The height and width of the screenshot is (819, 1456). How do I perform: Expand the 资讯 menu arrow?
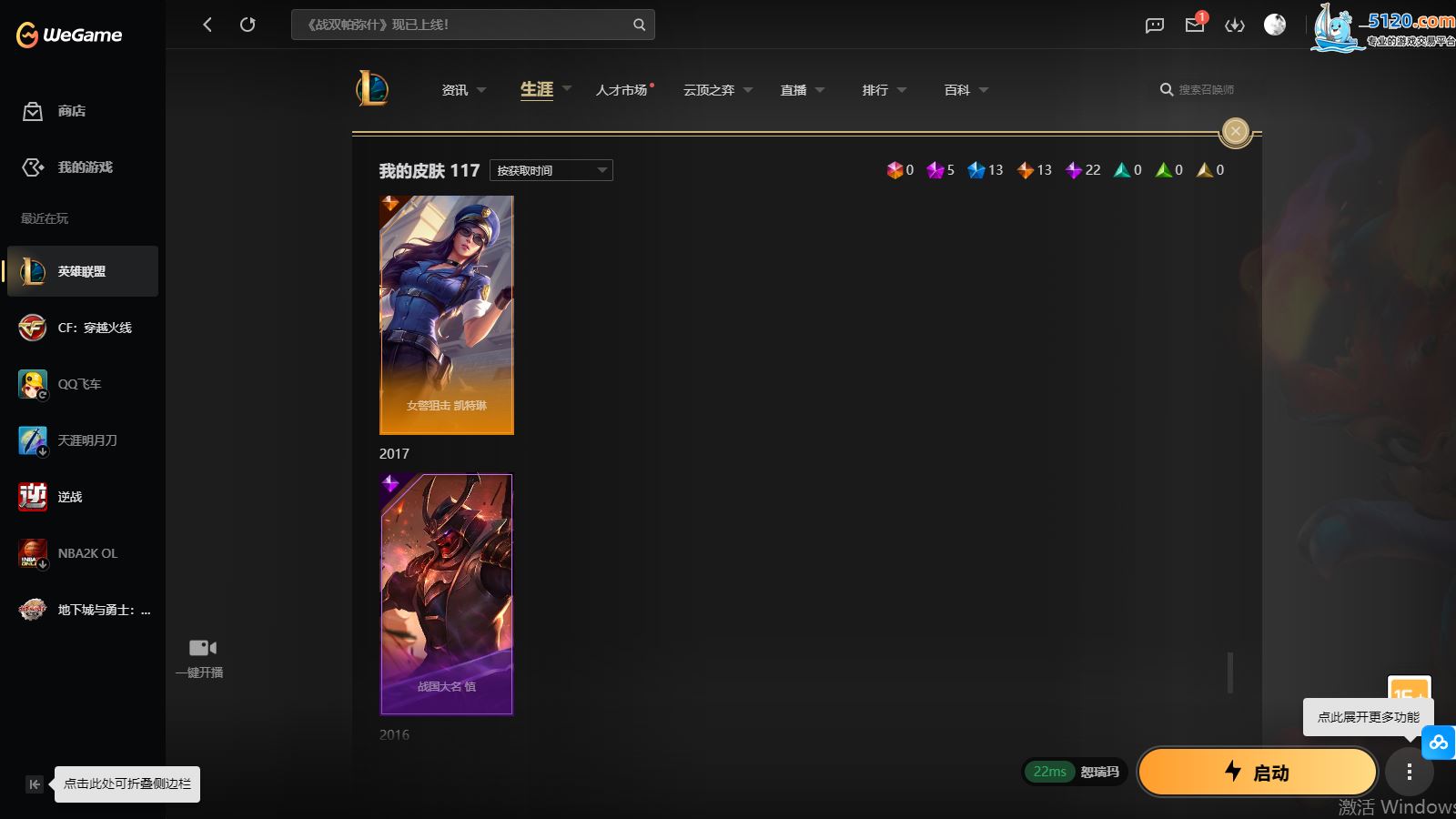(481, 90)
